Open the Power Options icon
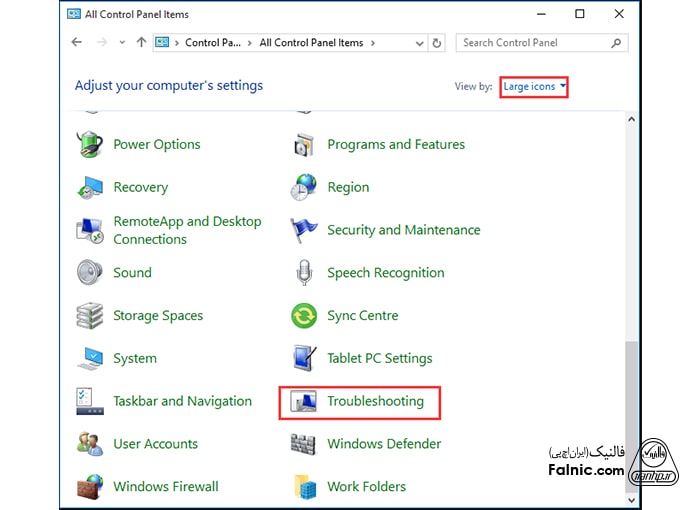Viewport: 694px width, 510px height. pos(90,144)
